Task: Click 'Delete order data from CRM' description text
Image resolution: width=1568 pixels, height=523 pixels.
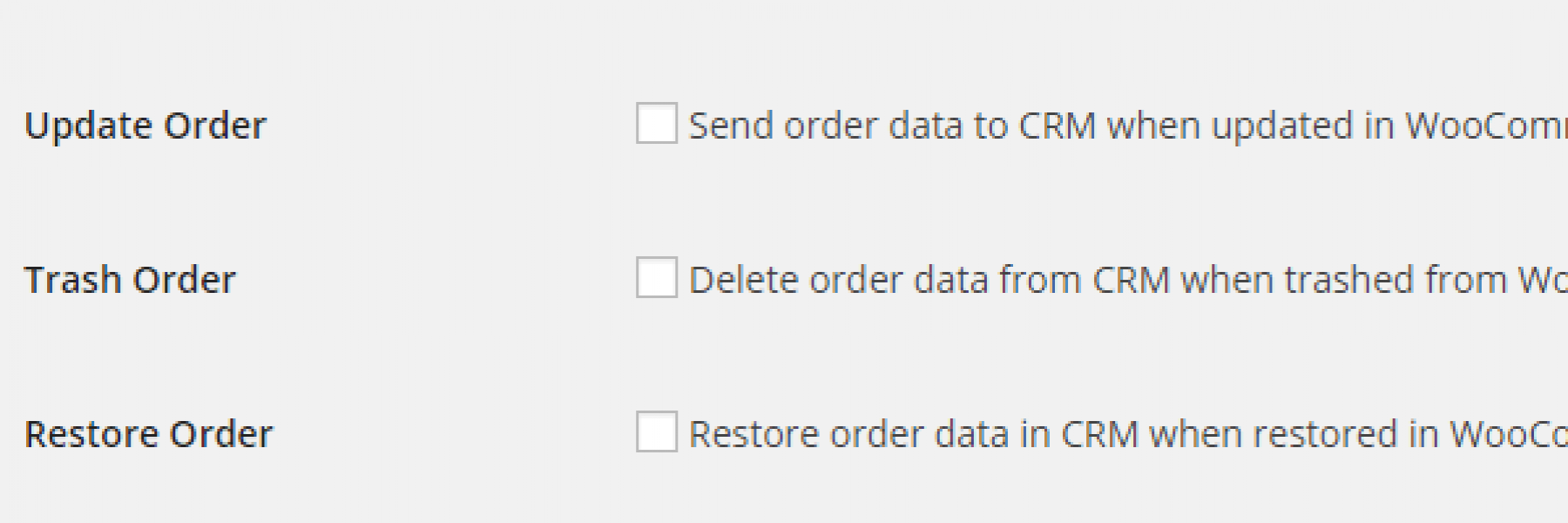Action: (x=929, y=280)
